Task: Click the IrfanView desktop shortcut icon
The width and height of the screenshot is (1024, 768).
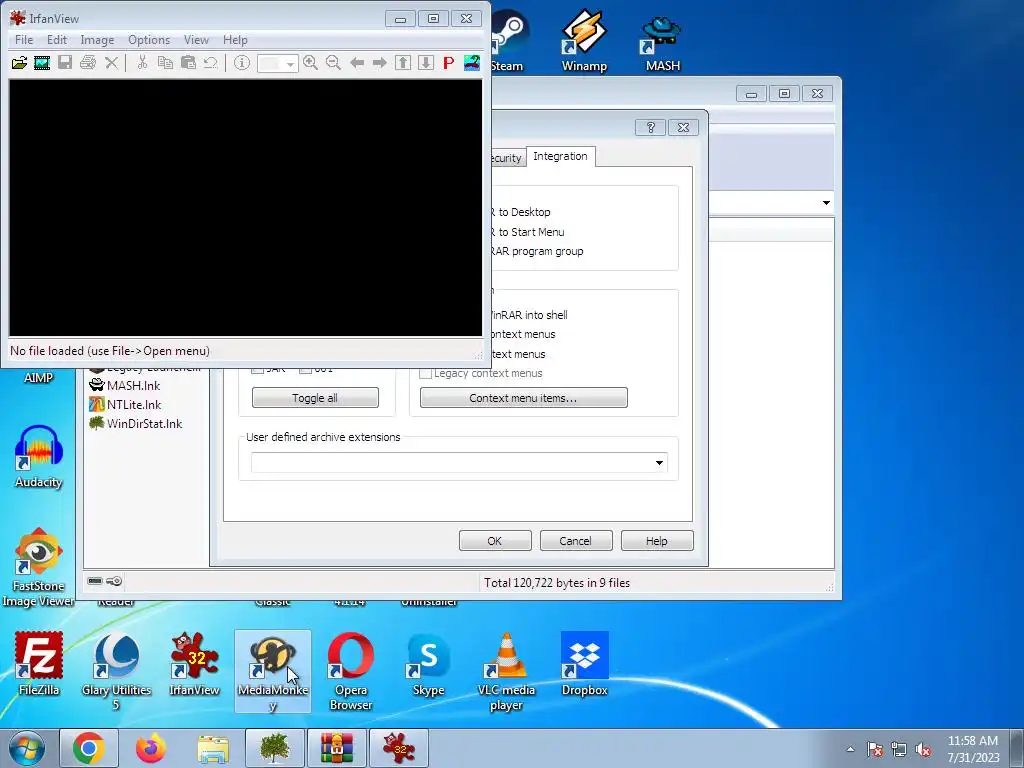Action: (194, 664)
